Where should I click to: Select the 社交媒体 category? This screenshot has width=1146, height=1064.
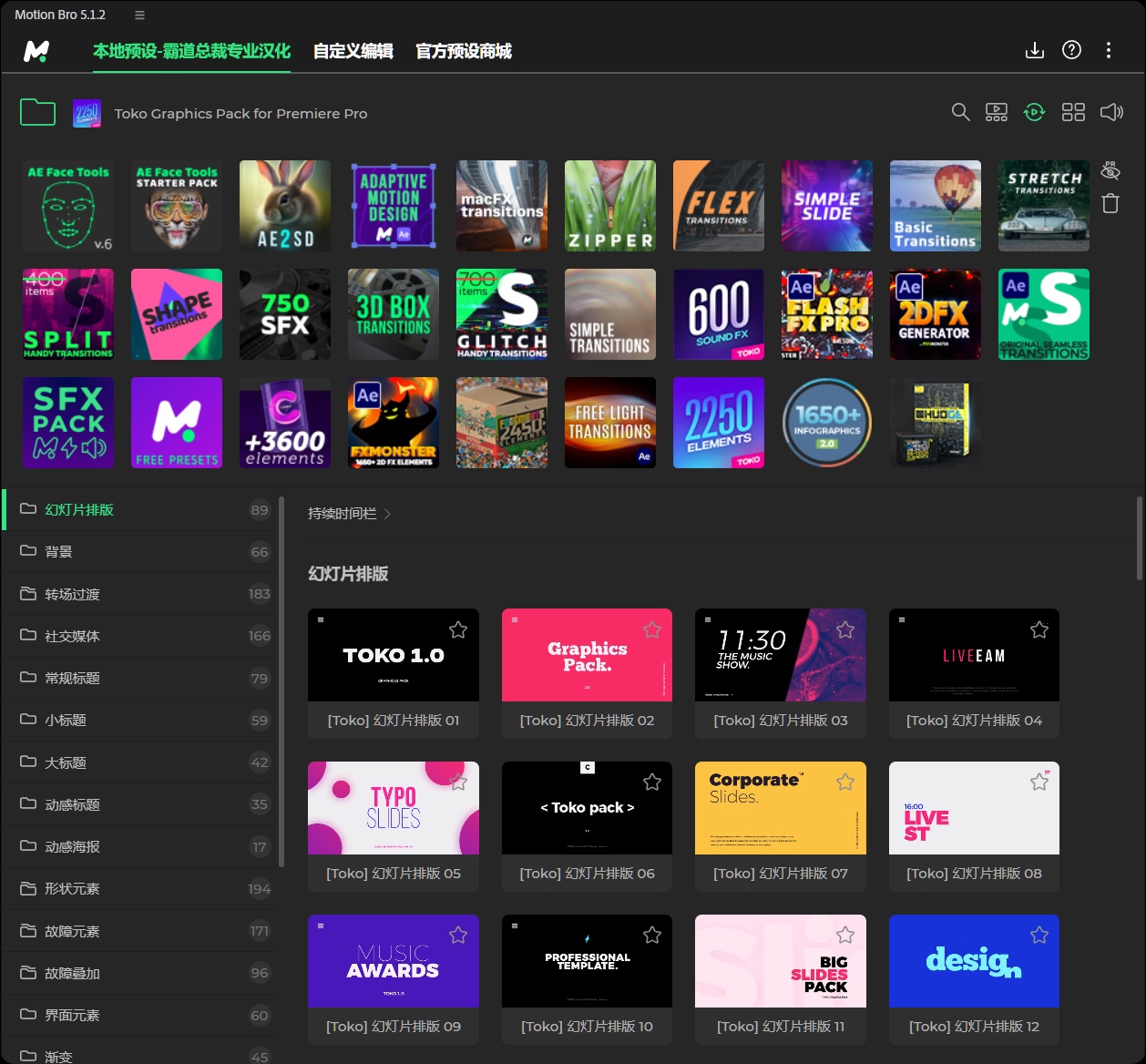(139, 636)
